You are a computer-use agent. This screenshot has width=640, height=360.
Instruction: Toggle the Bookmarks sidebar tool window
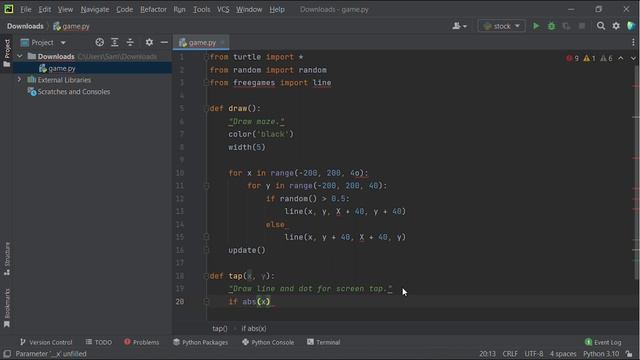7,308
